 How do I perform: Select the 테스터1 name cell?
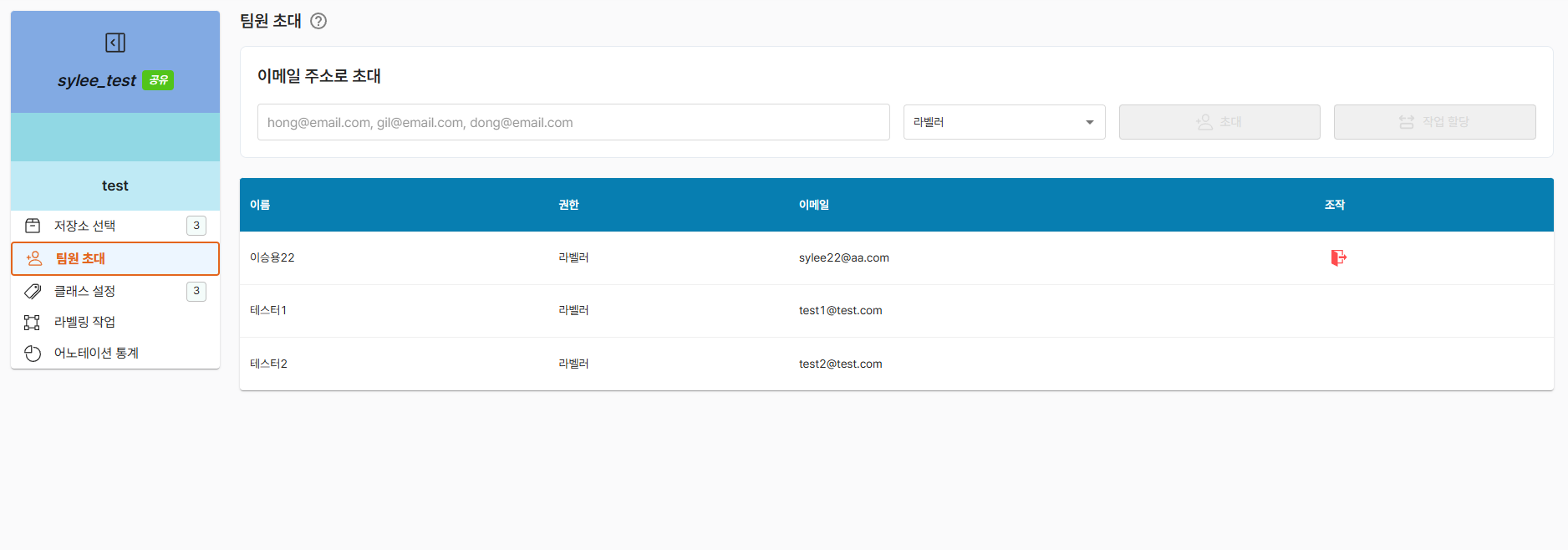click(x=268, y=310)
